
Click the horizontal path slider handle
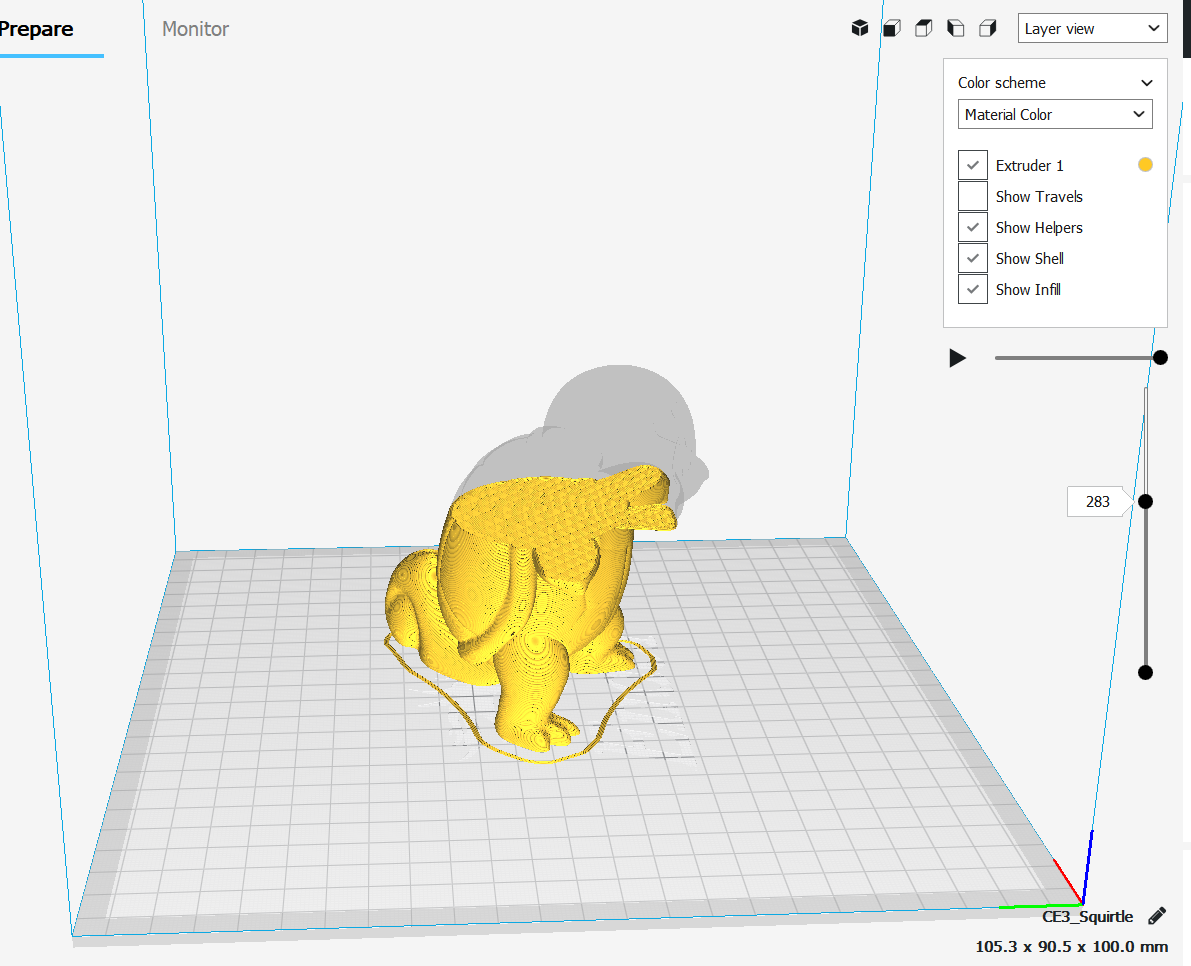[x=1160, y=358]
